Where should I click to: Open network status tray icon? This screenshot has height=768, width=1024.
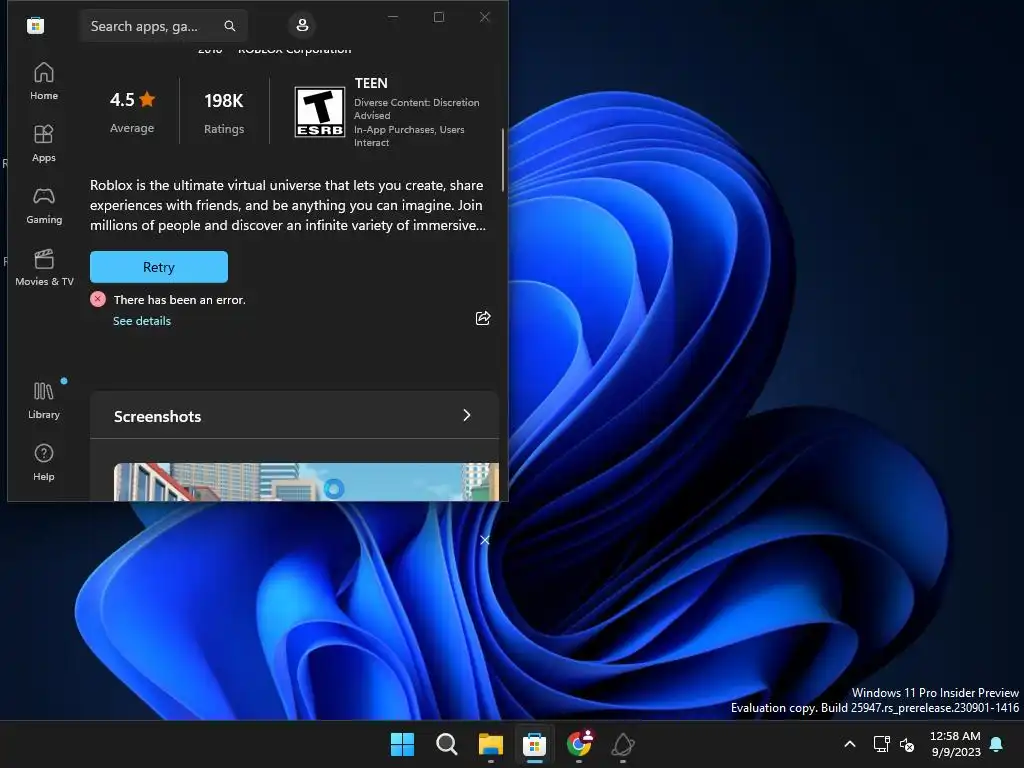[x=882, y=744]
